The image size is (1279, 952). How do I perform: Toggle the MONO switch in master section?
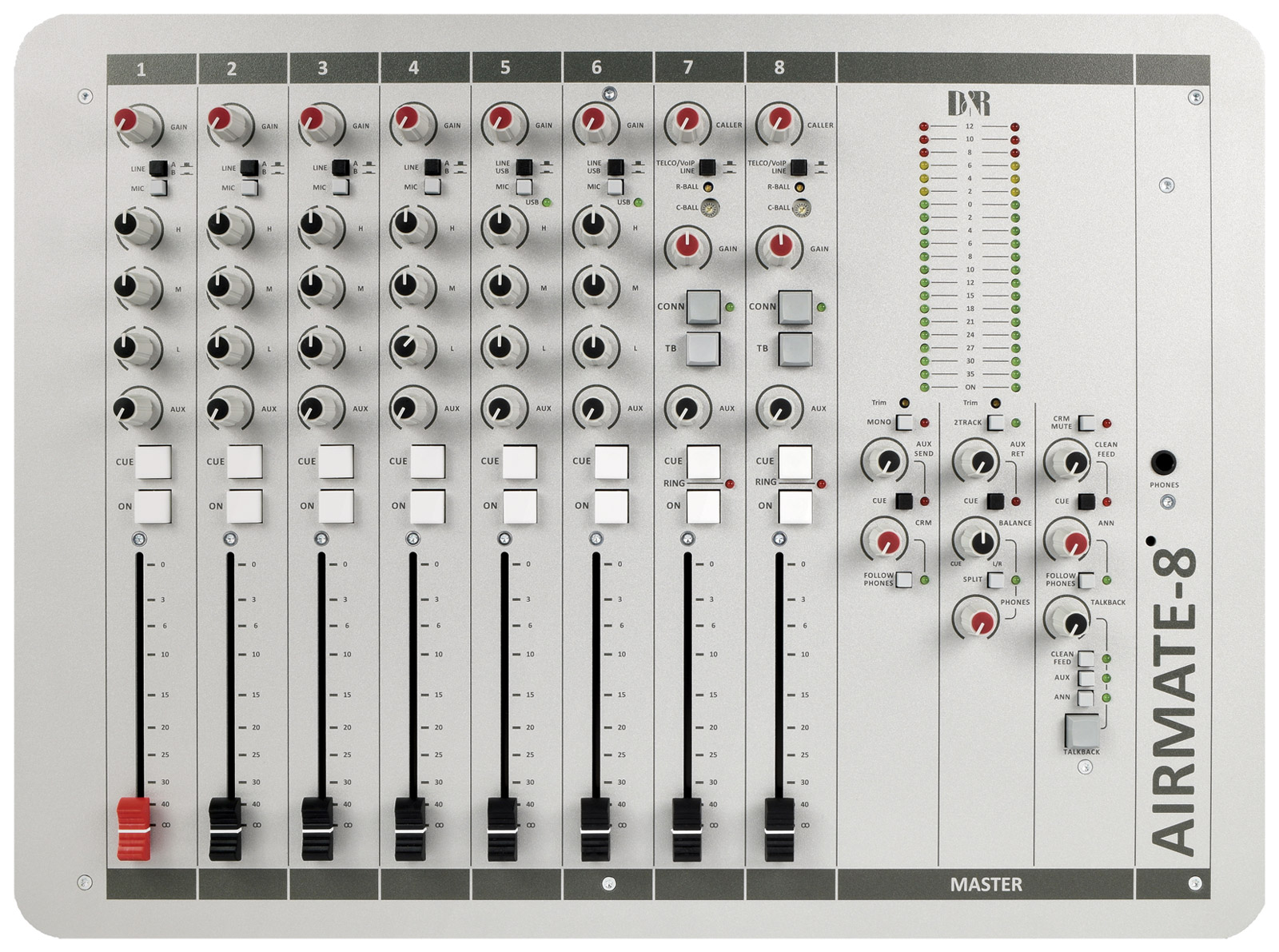tap(903, 422)
